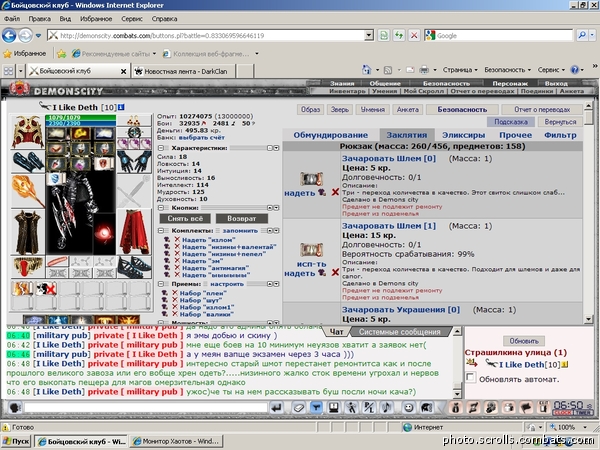Click the chat send (return arrow) icon
Image resolution: width=600 pixels, height=450 pixels.
click(276, 408)
